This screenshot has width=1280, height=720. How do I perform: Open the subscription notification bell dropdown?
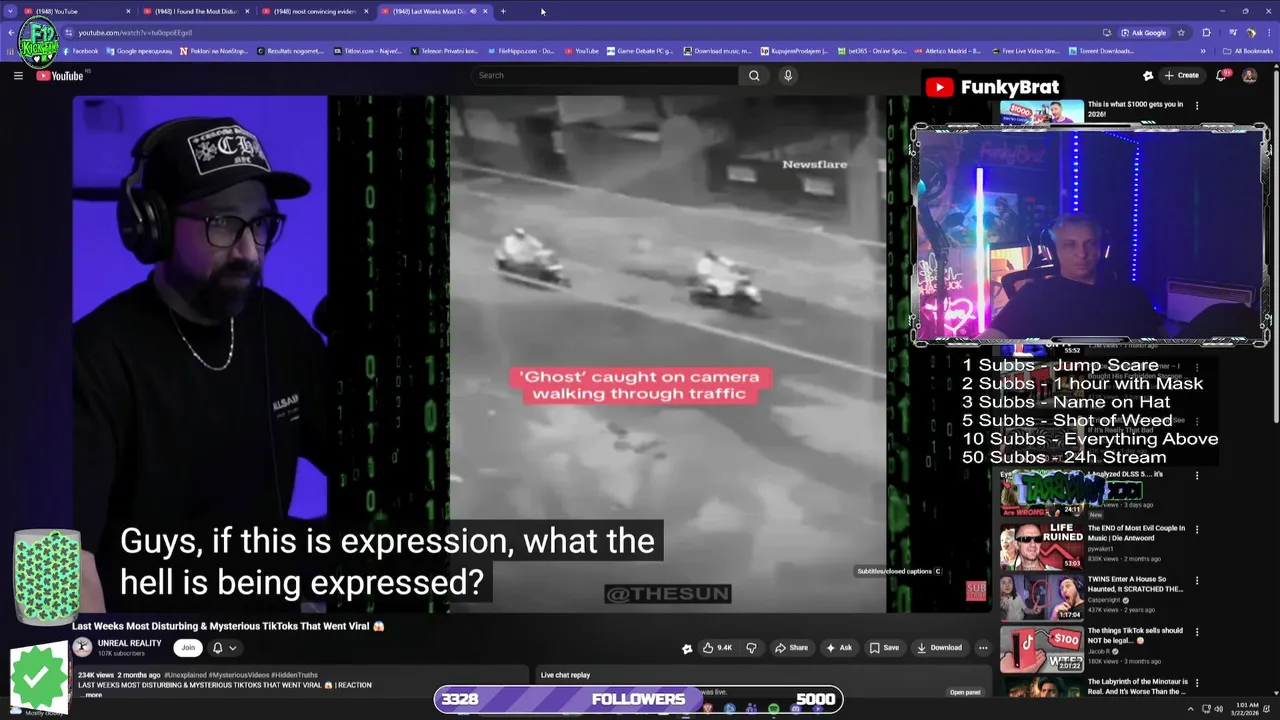224,647
